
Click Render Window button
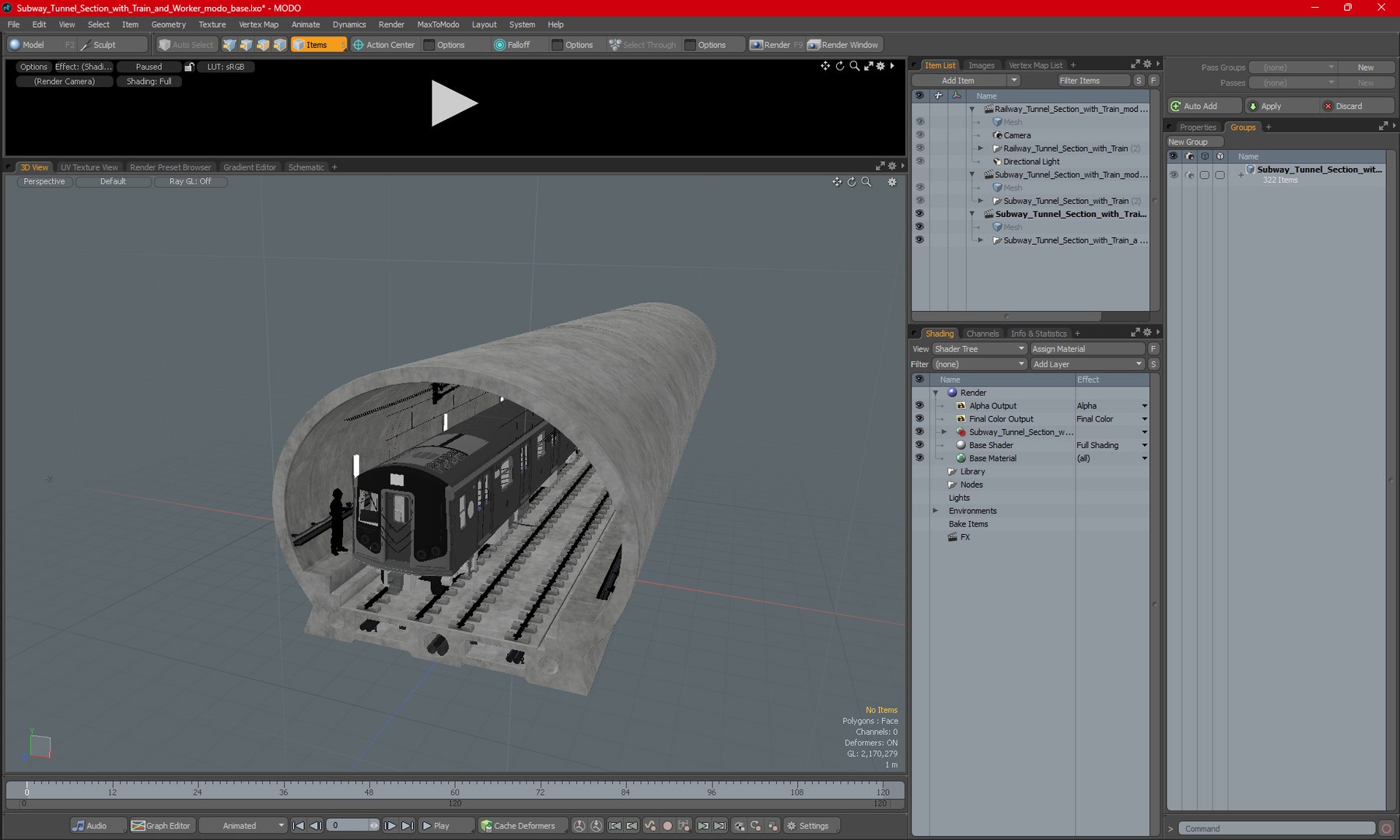click(x=843, y=45)
